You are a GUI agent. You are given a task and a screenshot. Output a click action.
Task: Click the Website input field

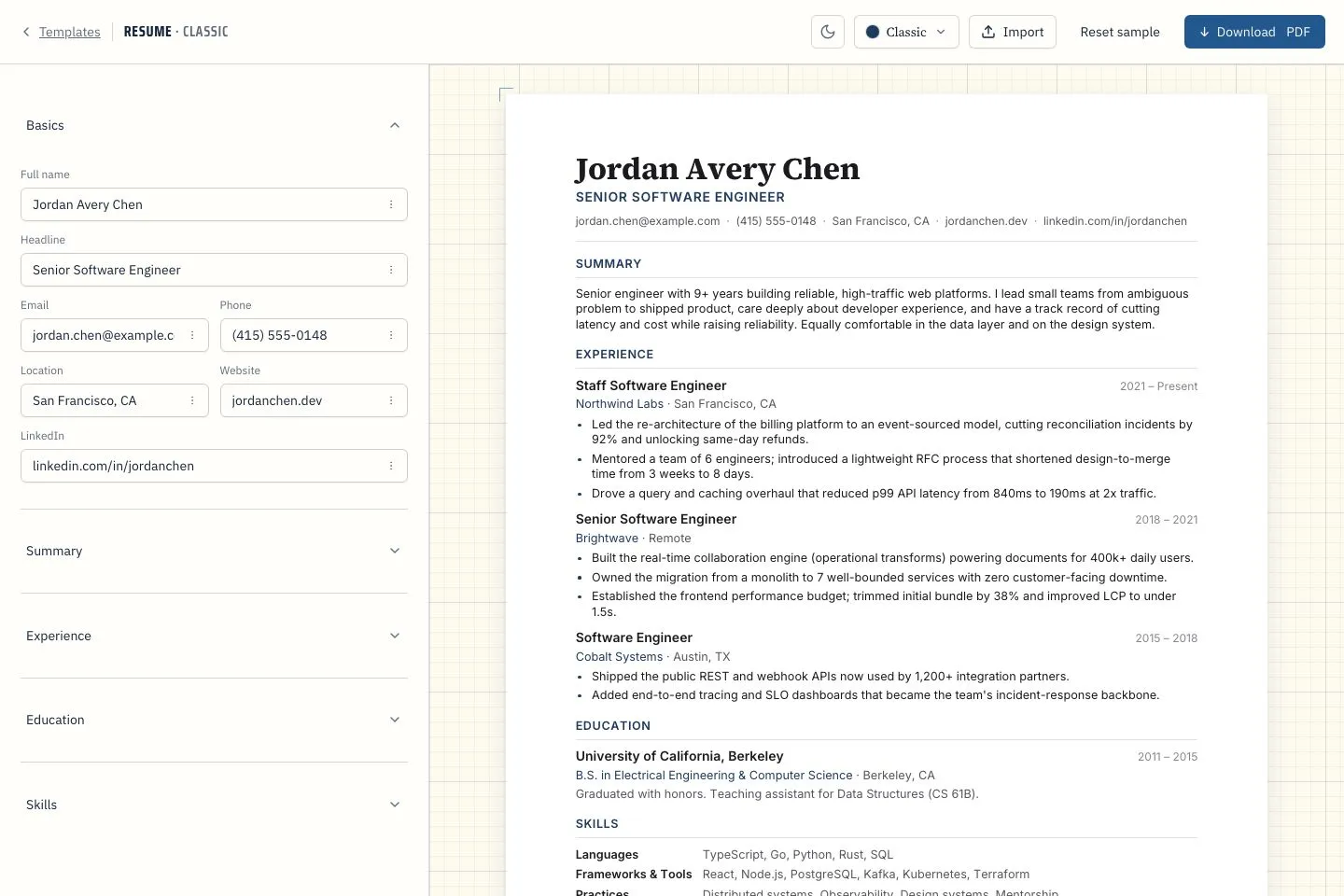click(314, 400)
